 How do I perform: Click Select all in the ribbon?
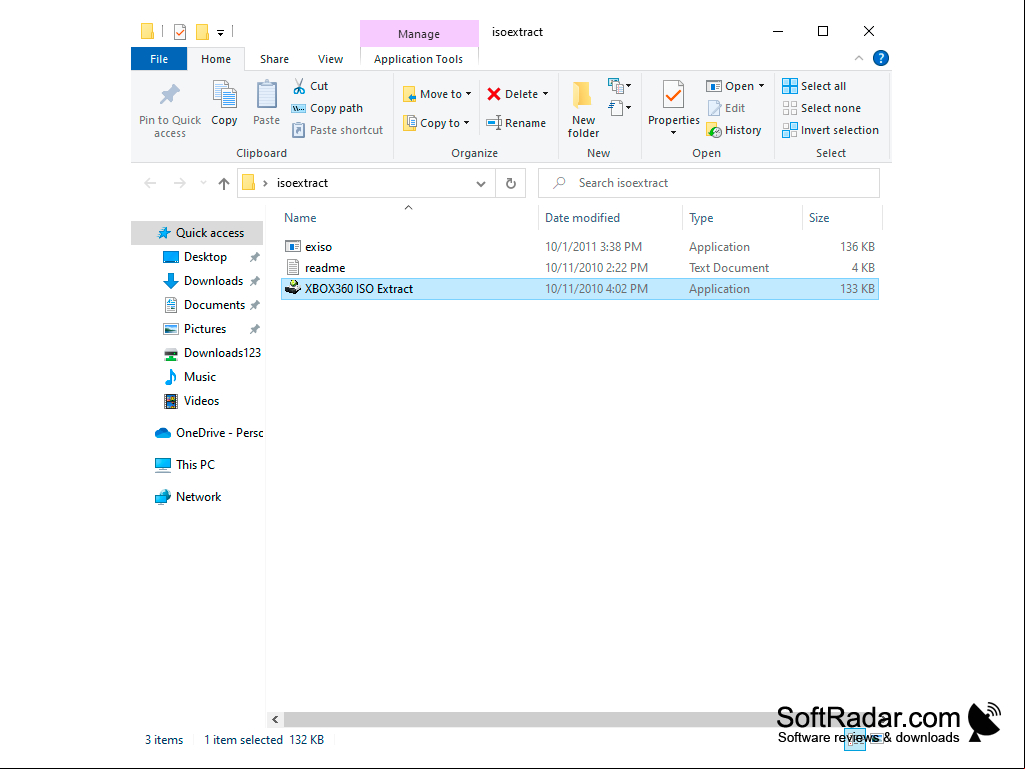pos(814,86)
